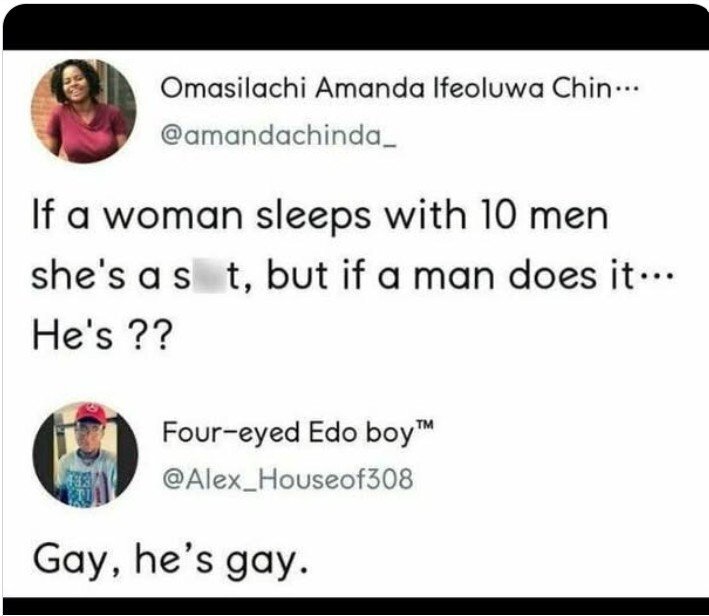Click the number 10 in the tweet
The image size is (709, 616).
[x=498, y=214]
